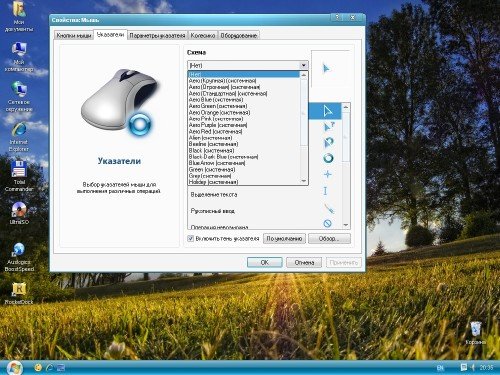
Task: Click scheme list scrollbar up arrow
Action: (x=303, y=75)
